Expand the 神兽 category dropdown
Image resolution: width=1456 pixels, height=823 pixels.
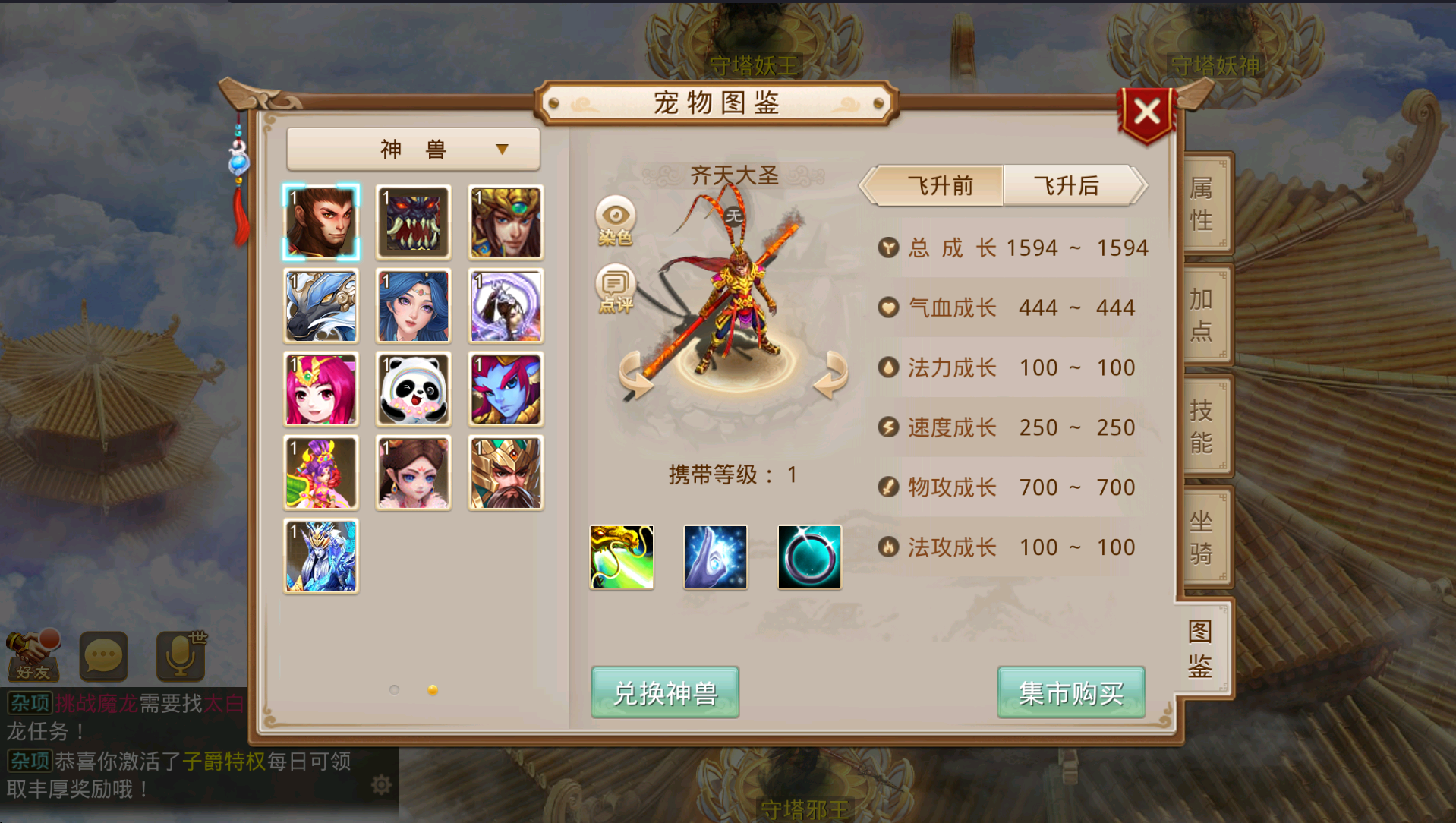click(x=414, y=149)
